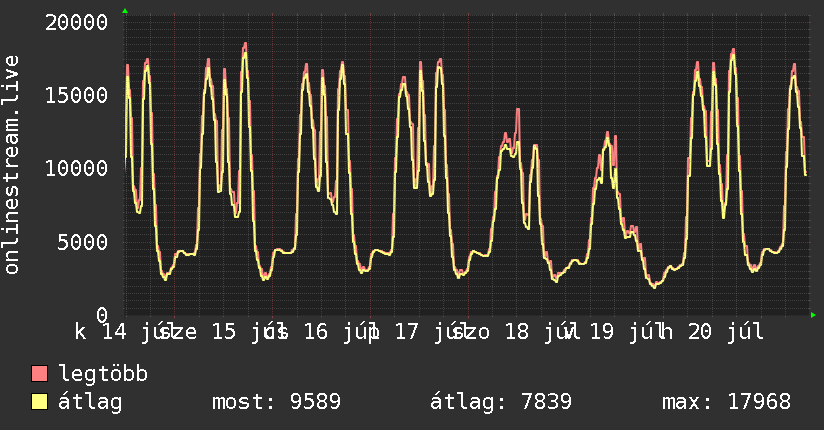Click the átlag legend label

click(90, 402)
